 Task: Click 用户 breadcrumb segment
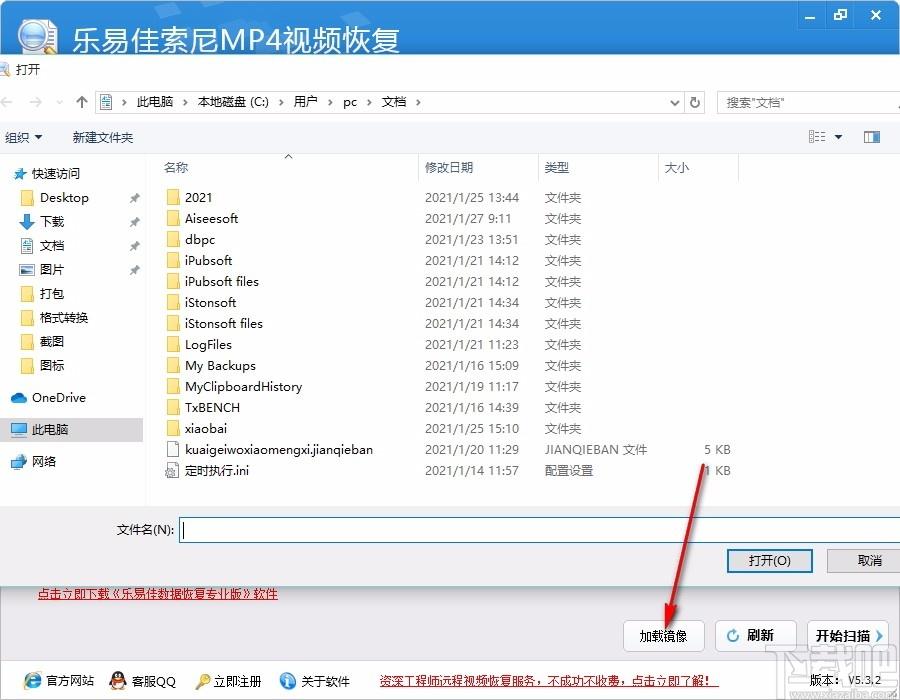[305, 102]
